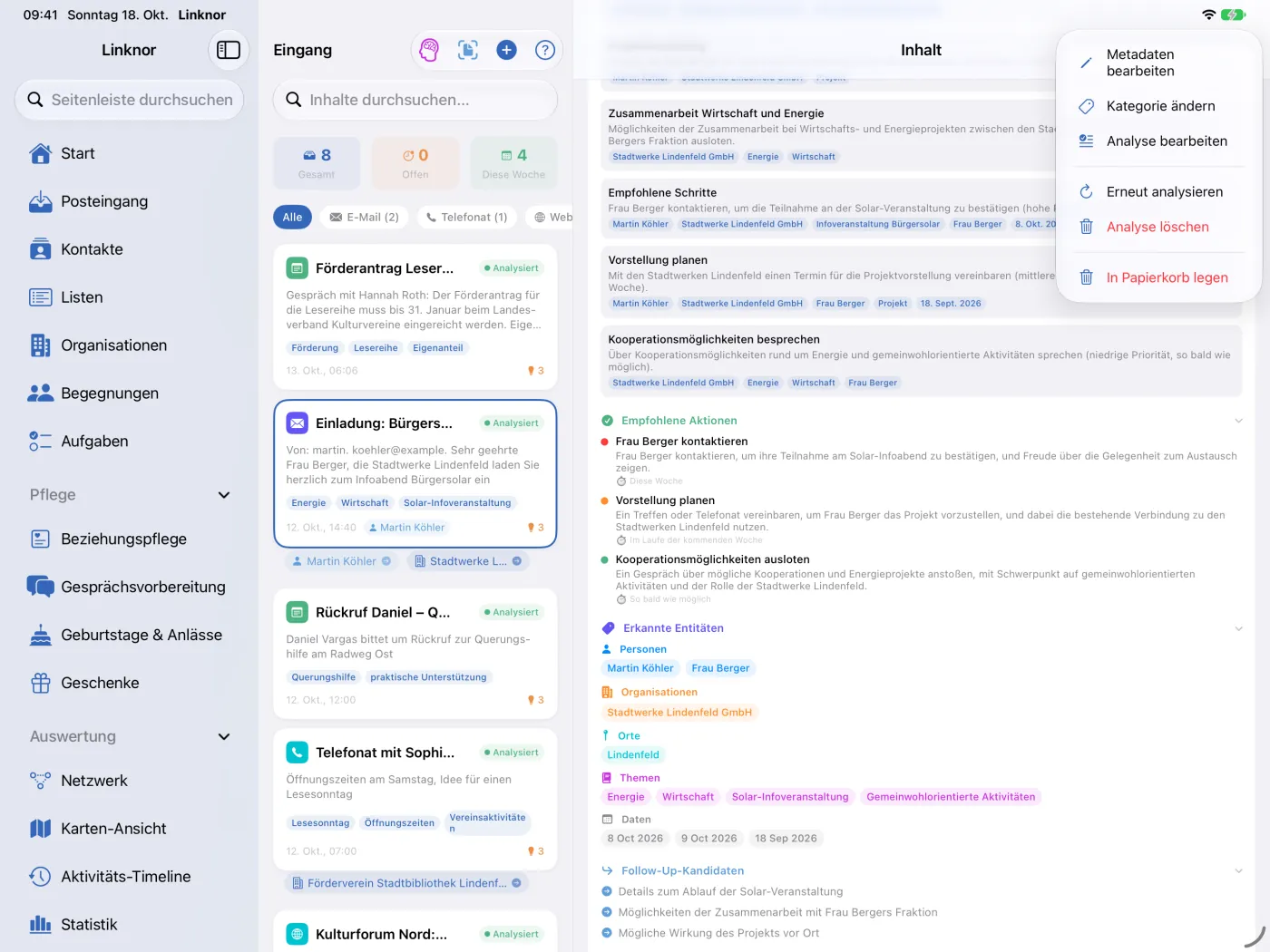The width and height of the screenshot is (1270, 952).
Task: Focus the Inhalte durchsuchen search field
Action: [415, 100]
